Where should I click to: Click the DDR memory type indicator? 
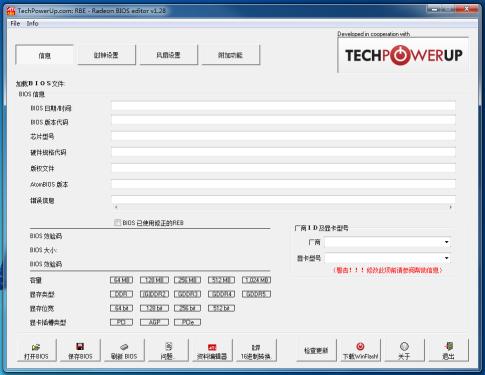pyautogui.click(x=121, y=294)
